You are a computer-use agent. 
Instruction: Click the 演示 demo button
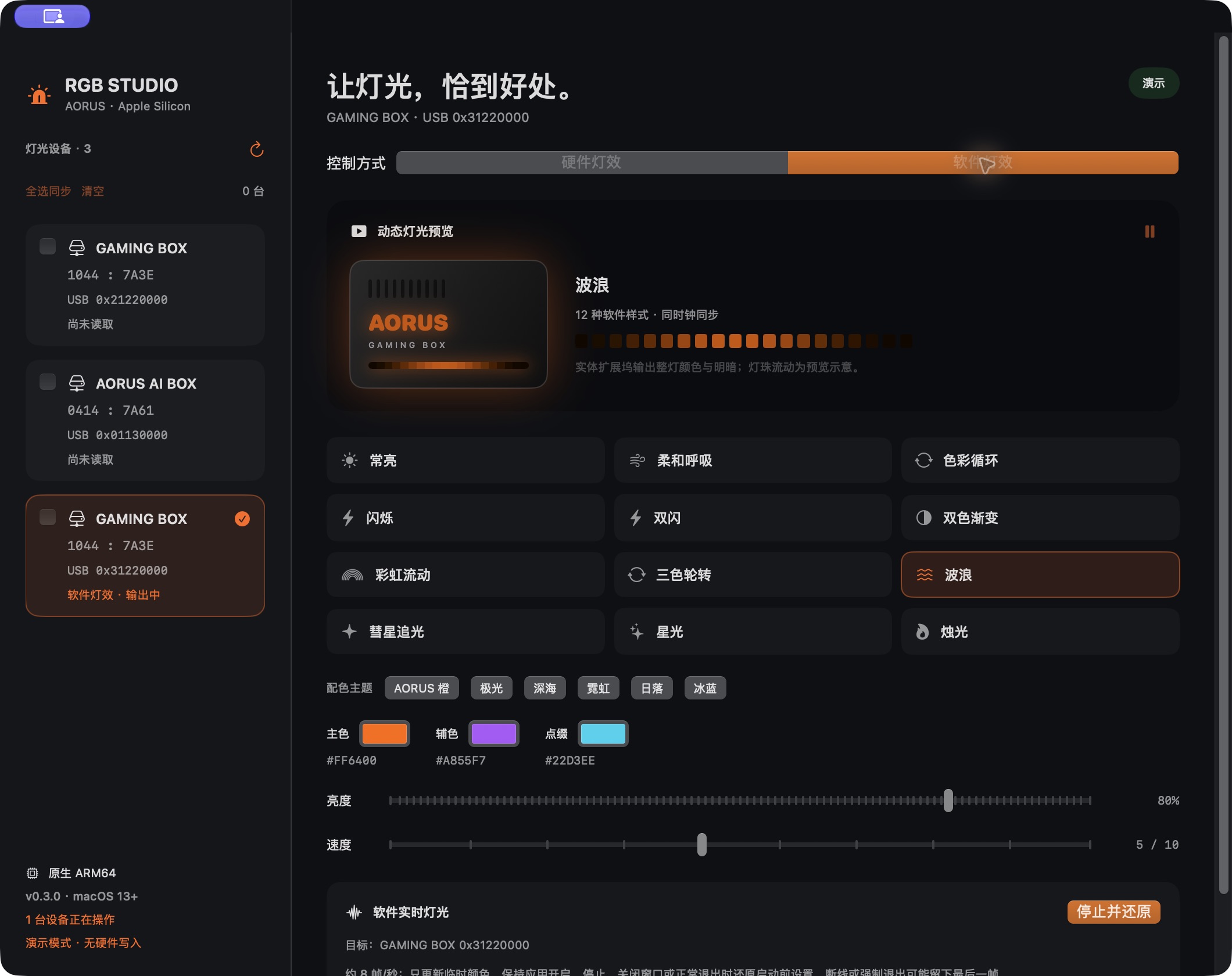1154,83
